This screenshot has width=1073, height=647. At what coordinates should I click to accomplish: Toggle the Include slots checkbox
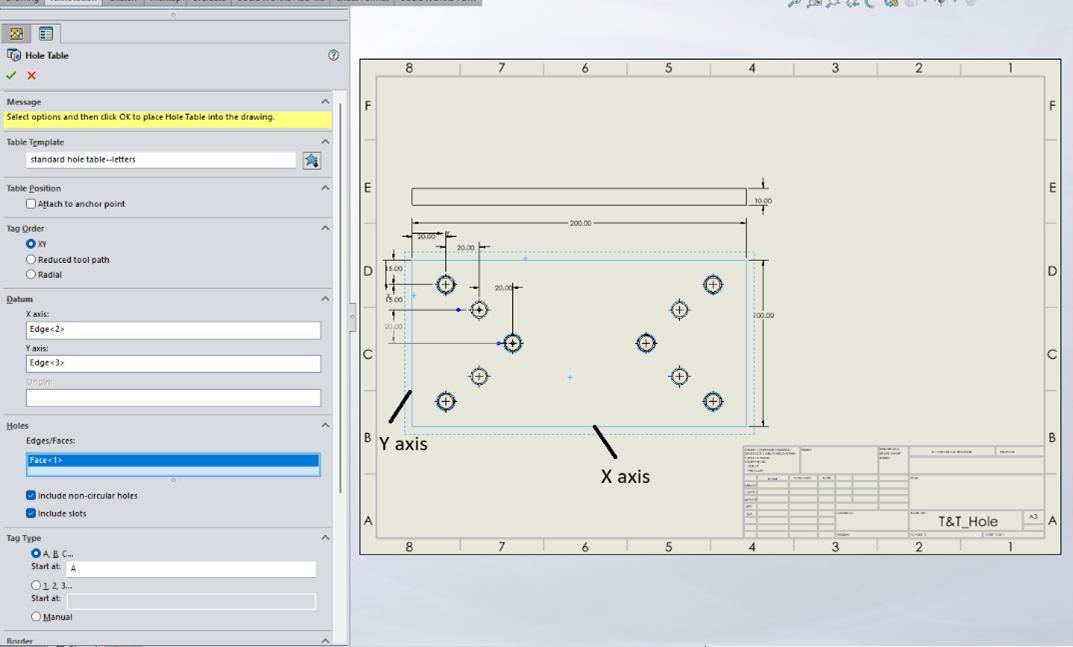click(x=31, y=514)
